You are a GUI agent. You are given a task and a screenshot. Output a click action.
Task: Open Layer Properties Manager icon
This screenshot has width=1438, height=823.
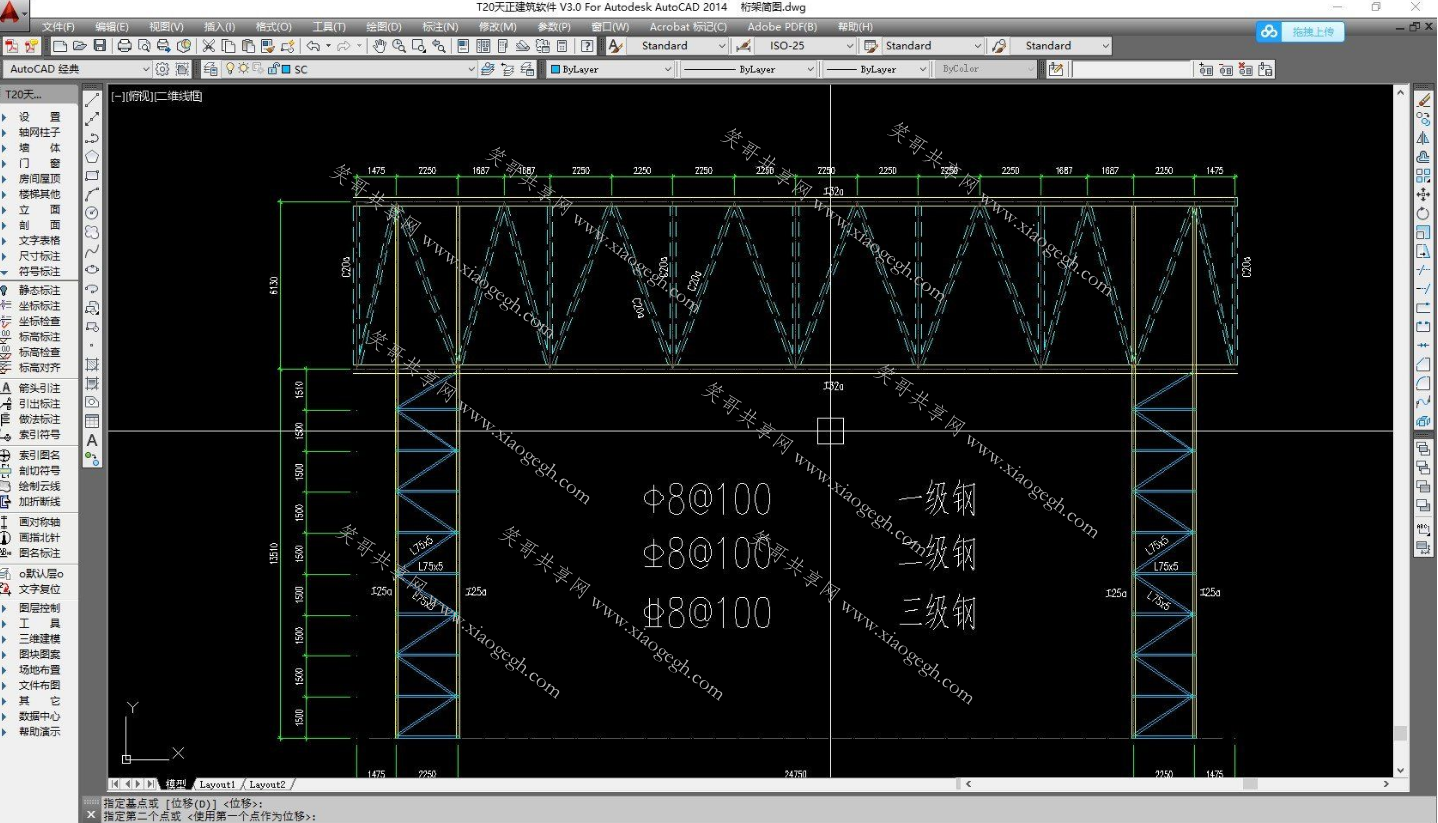pyautogui.click(x=210, y=69)
